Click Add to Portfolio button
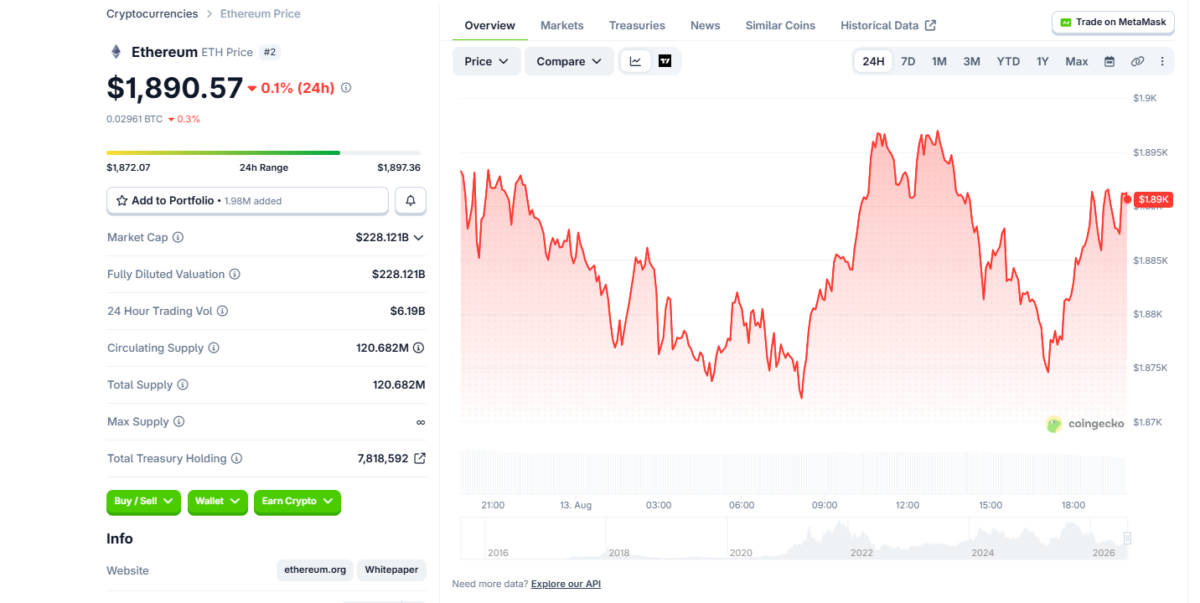This screenshot has height=603, width=1200. [247, 201]
